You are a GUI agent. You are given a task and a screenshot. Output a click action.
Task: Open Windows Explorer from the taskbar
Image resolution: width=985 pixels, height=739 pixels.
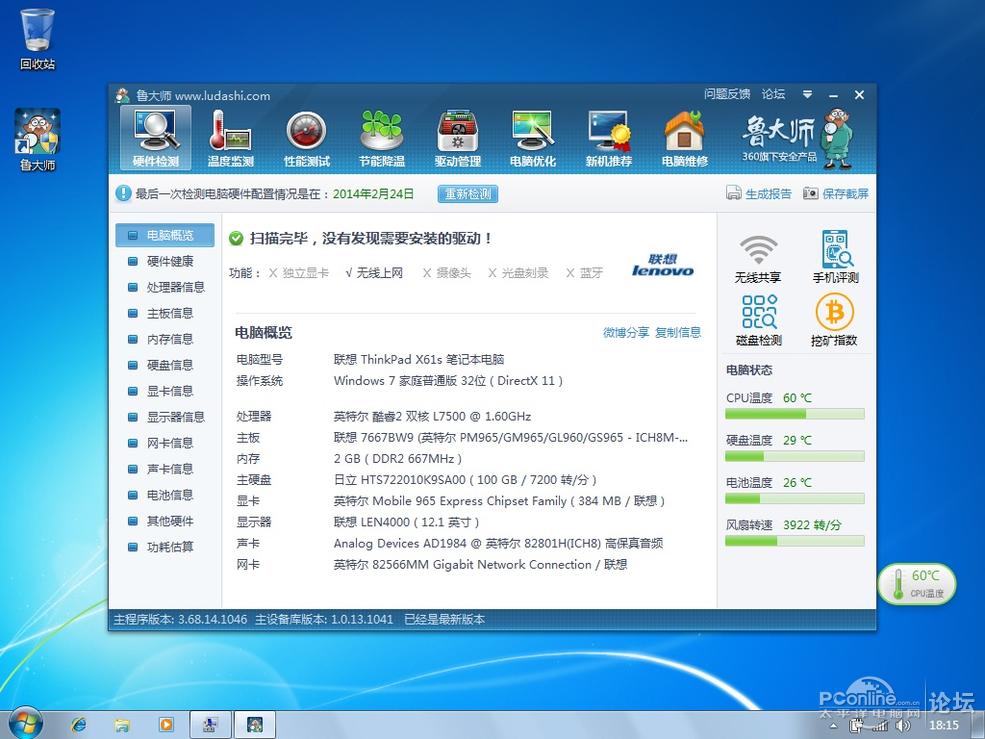[122, 725]
